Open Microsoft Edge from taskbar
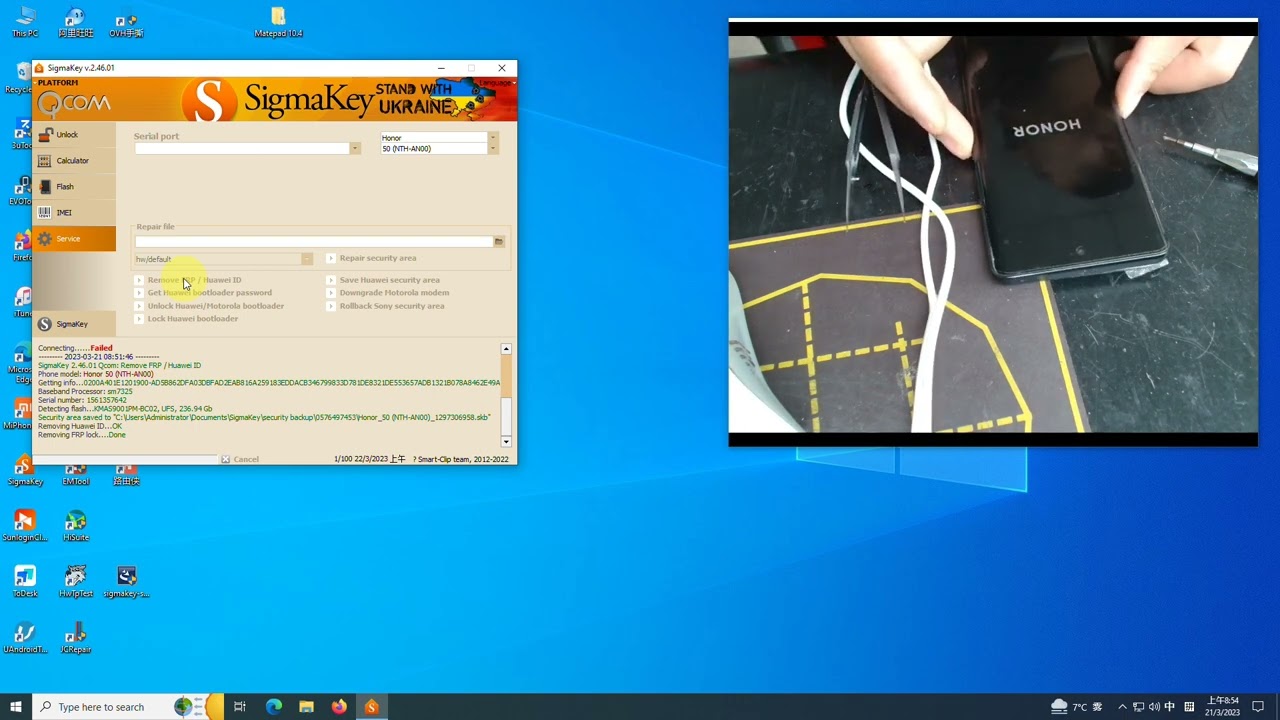 coord(273,707)
